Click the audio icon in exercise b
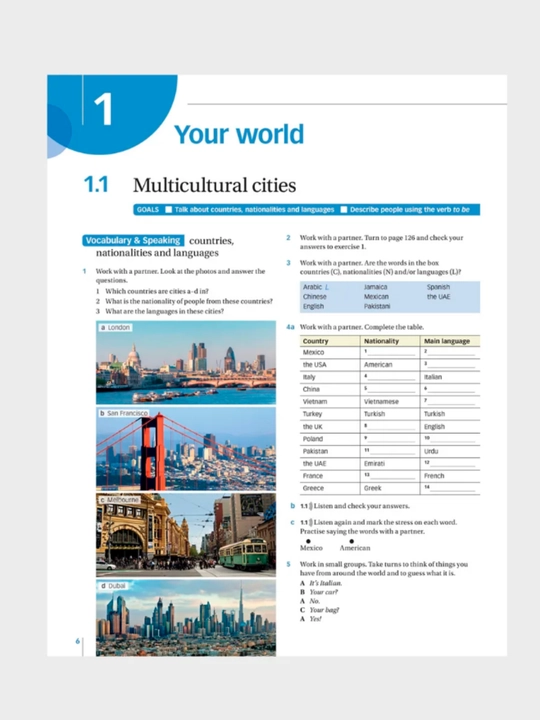Viewport: 540px width, 720px height. (x=311, y=506)
